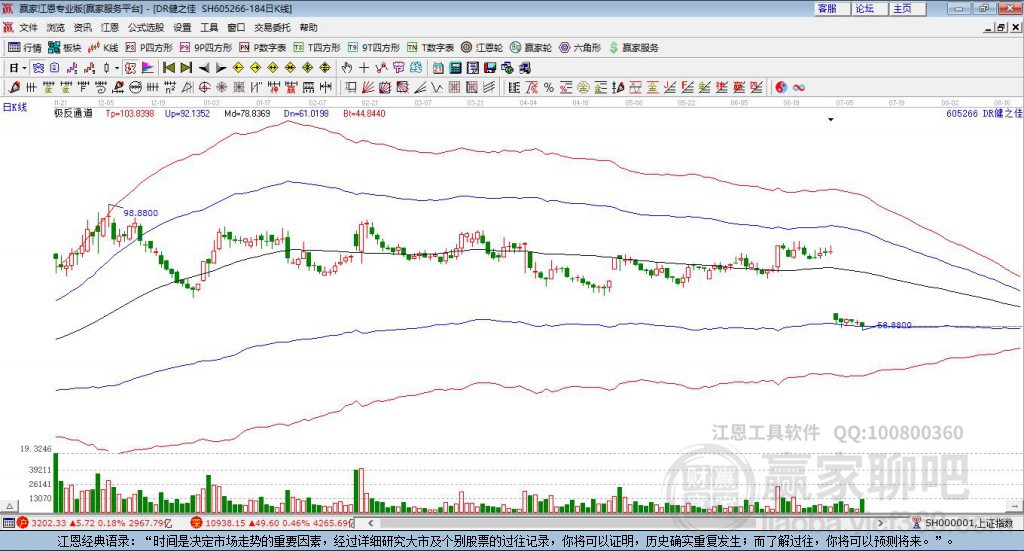The image size is (1024, 551).
Task: Open the calculator icon in toolbar
Action: 455,68
